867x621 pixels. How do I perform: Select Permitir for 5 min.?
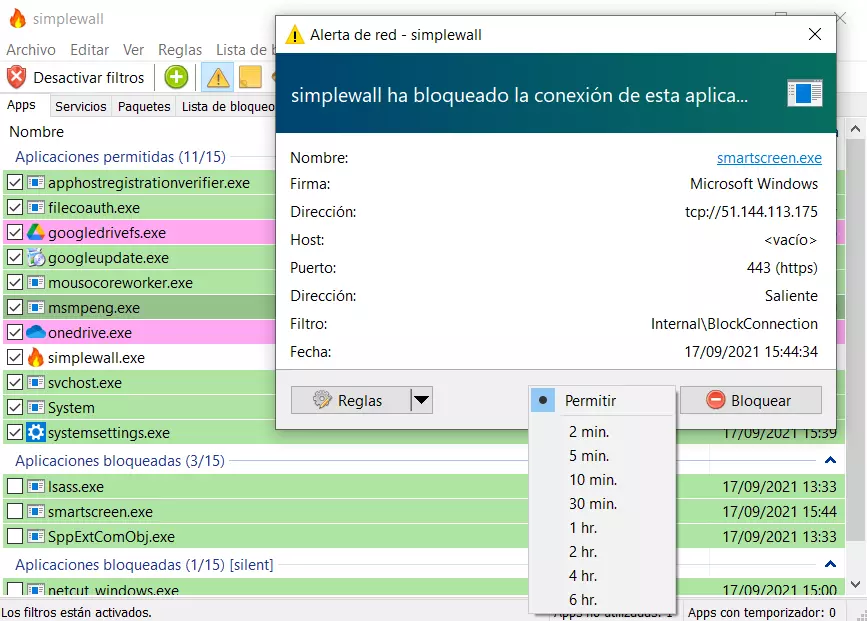click(602, 456)
